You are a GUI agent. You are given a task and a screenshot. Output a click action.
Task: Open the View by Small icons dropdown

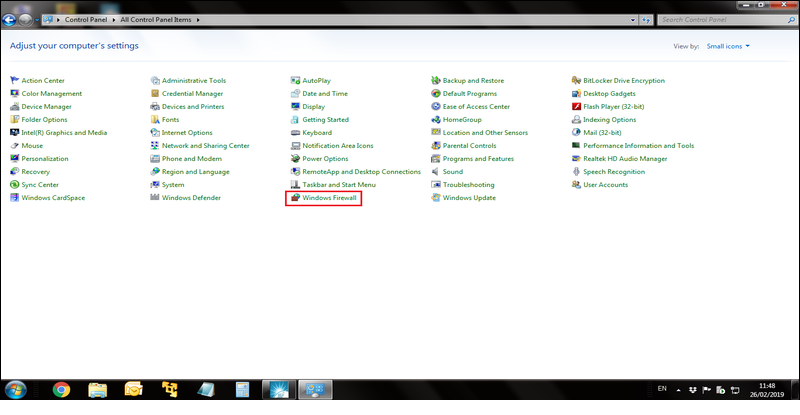click(728, 46)
